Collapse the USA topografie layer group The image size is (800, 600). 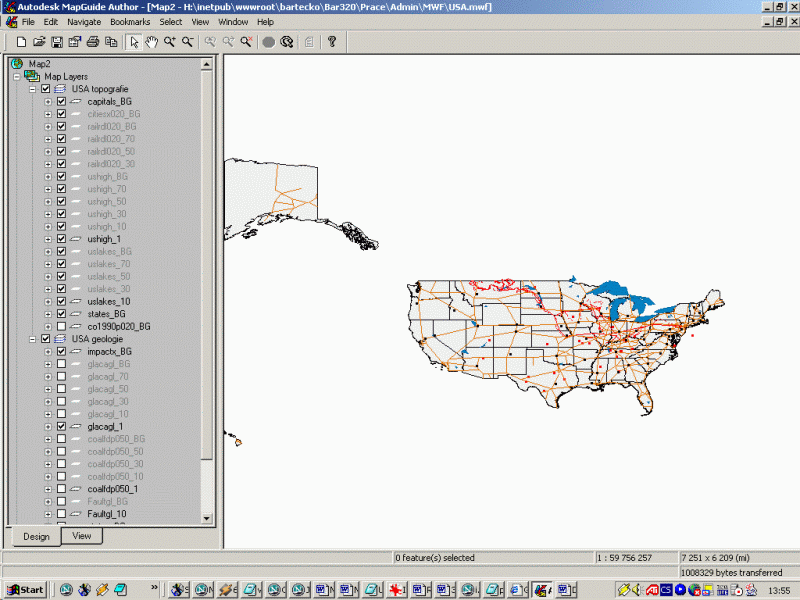(32, 89)
